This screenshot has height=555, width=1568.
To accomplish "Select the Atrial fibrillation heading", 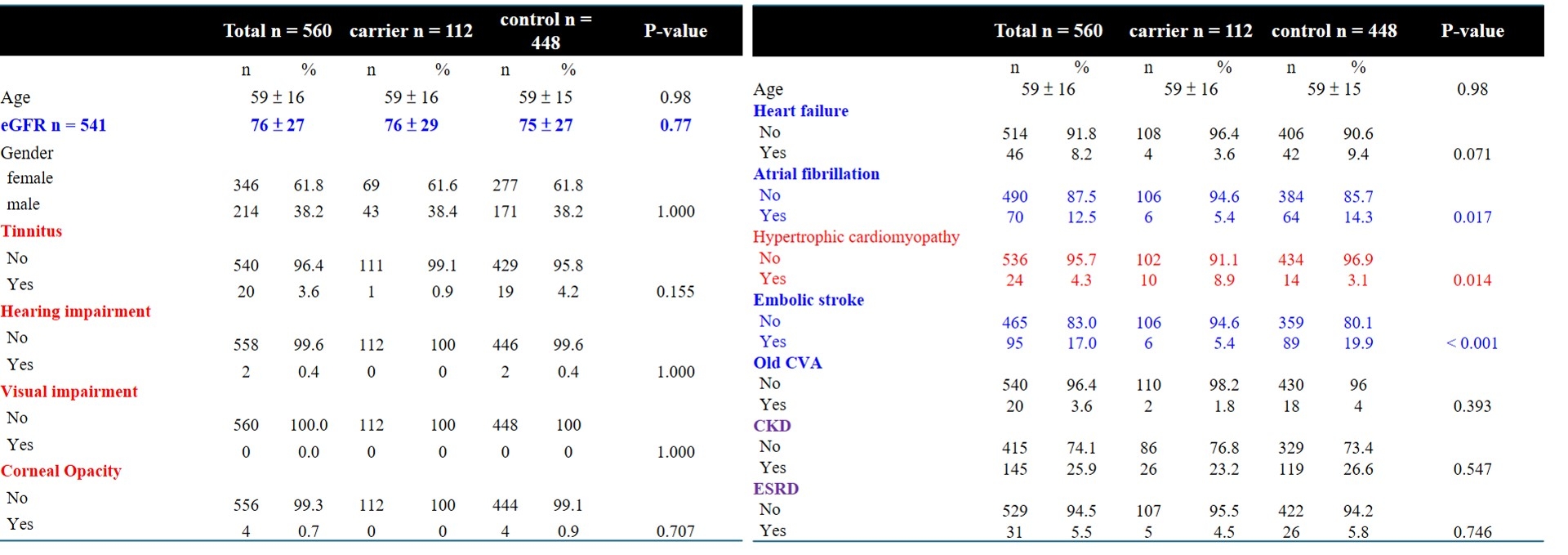I will point(816,174).
